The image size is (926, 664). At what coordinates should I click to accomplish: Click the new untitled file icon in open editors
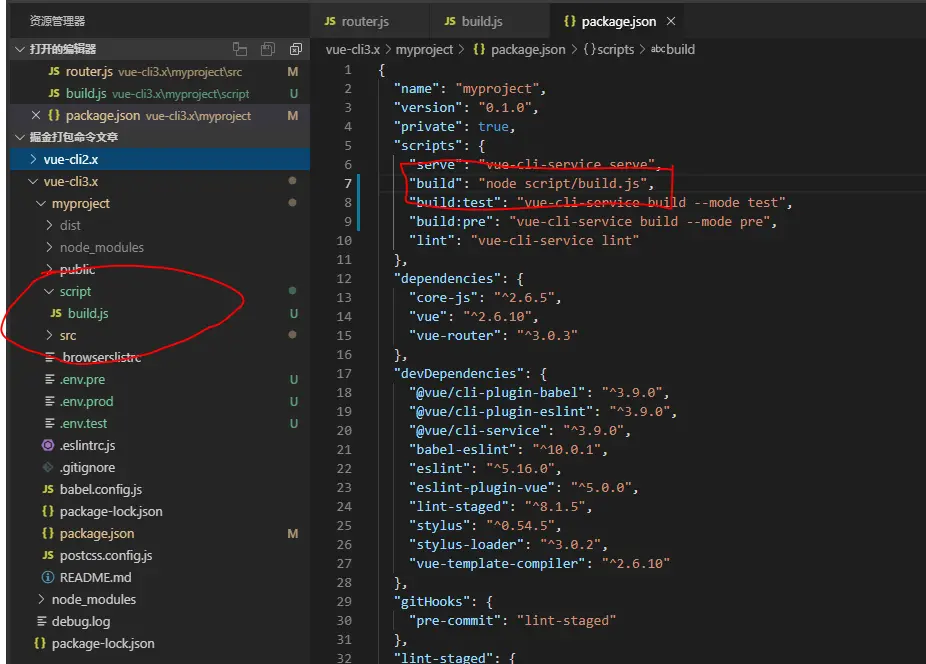240,49
